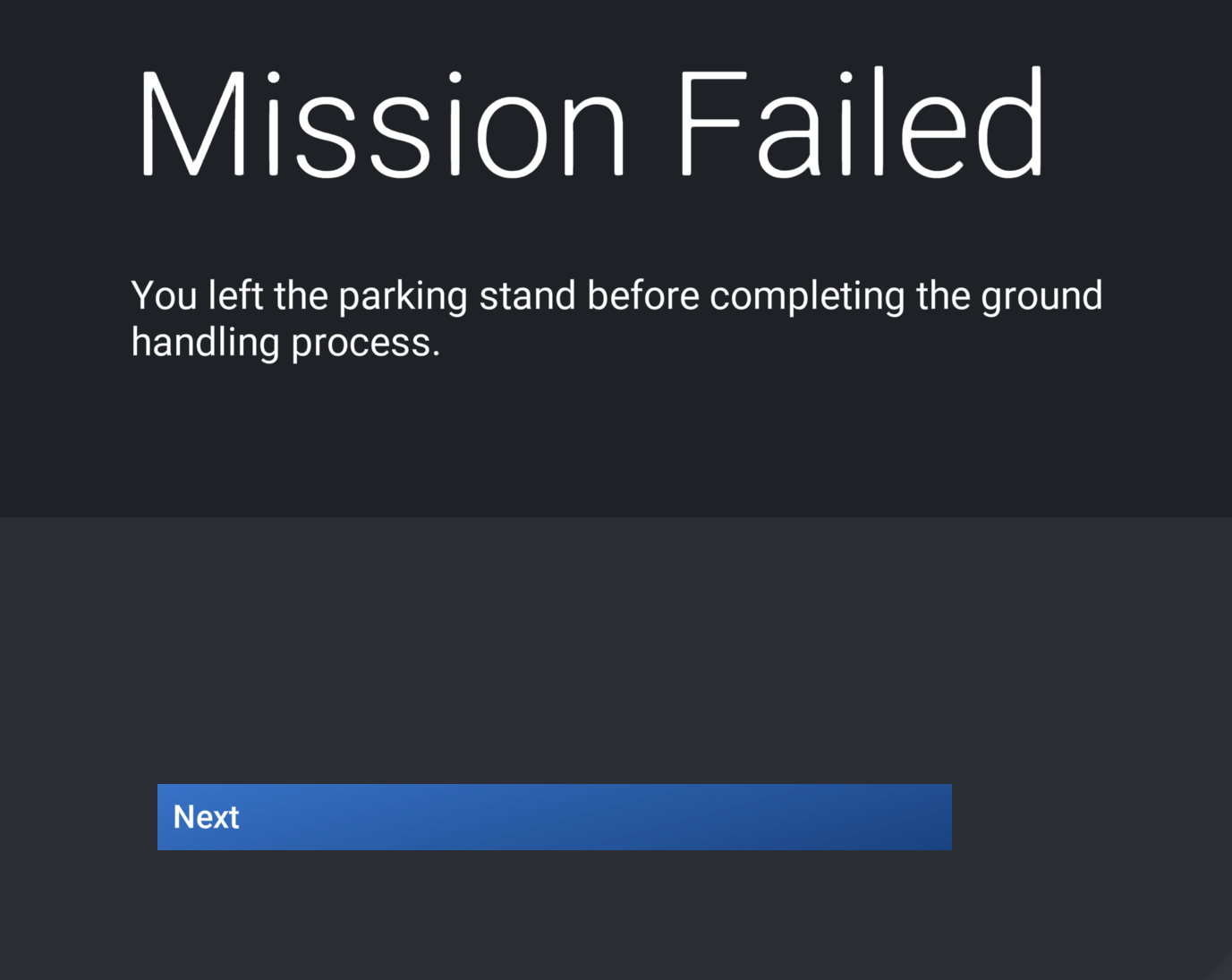Click the word "Mission" in the title
The width and height of the screenshot is (1232, 980).
tap(382, 124)
